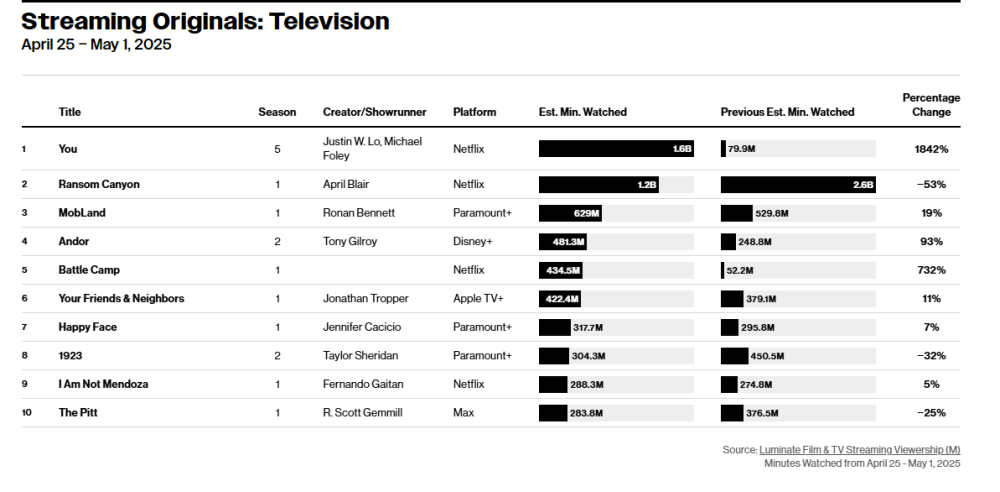This screenshot has height=492, width=1000.
Task: Click the 629M bar for MobLand
Action: tap(570, 213)
